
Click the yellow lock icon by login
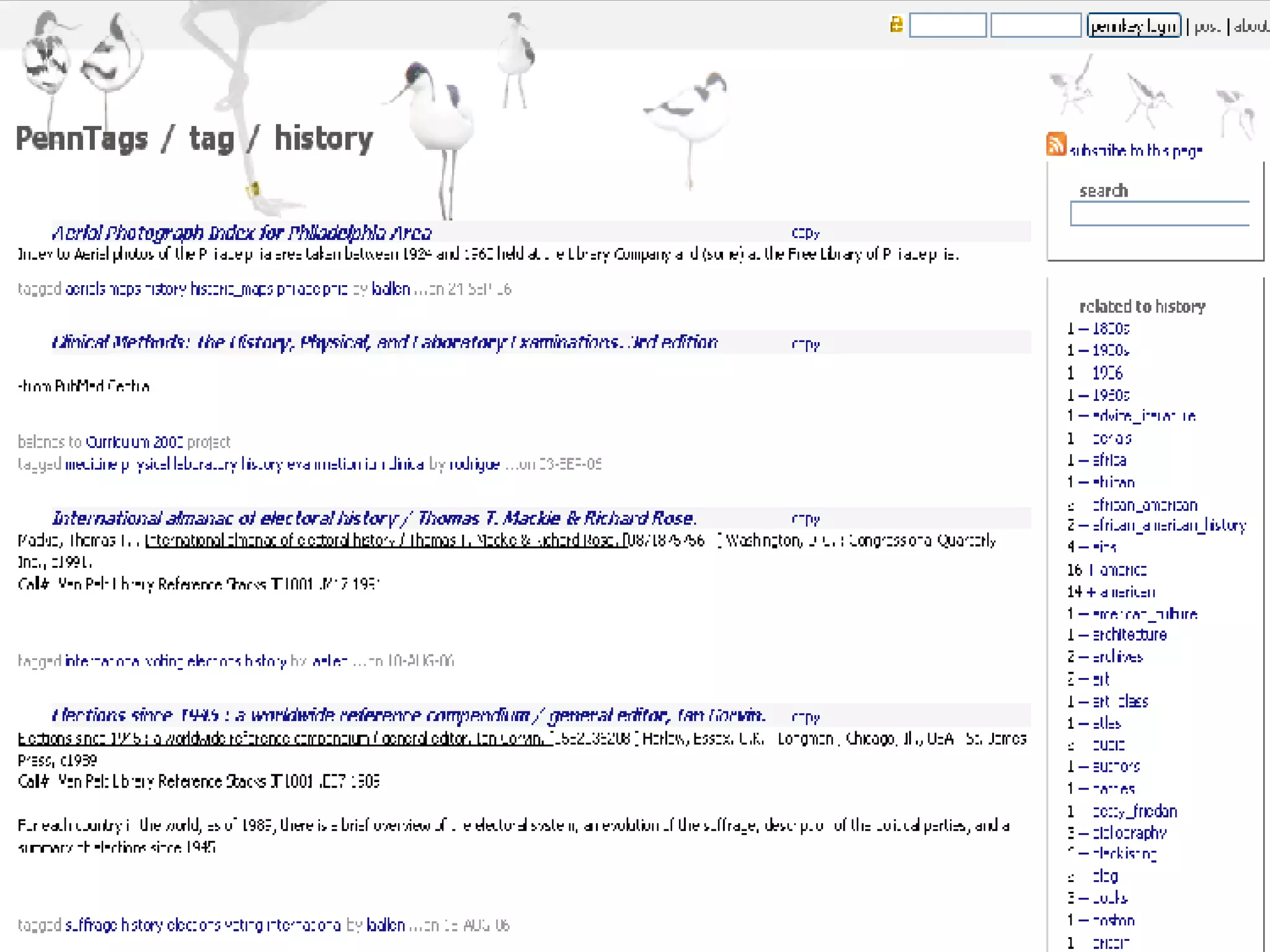coord(896,25)
